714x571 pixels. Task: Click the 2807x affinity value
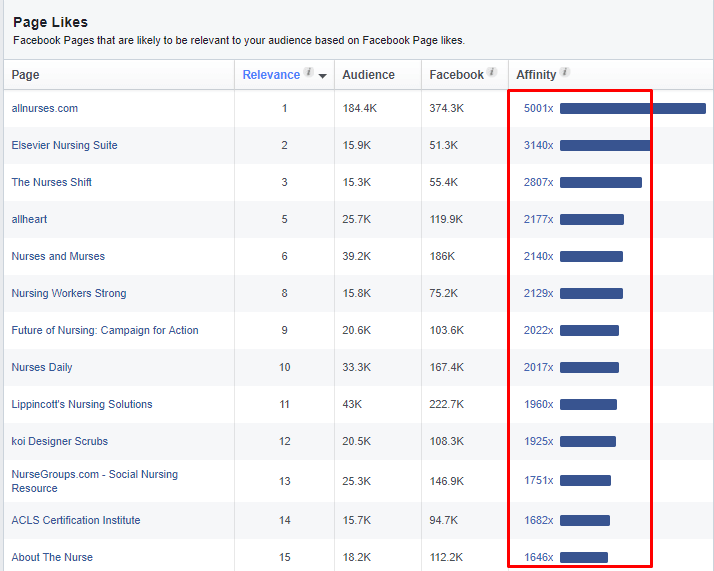point(539,182)
